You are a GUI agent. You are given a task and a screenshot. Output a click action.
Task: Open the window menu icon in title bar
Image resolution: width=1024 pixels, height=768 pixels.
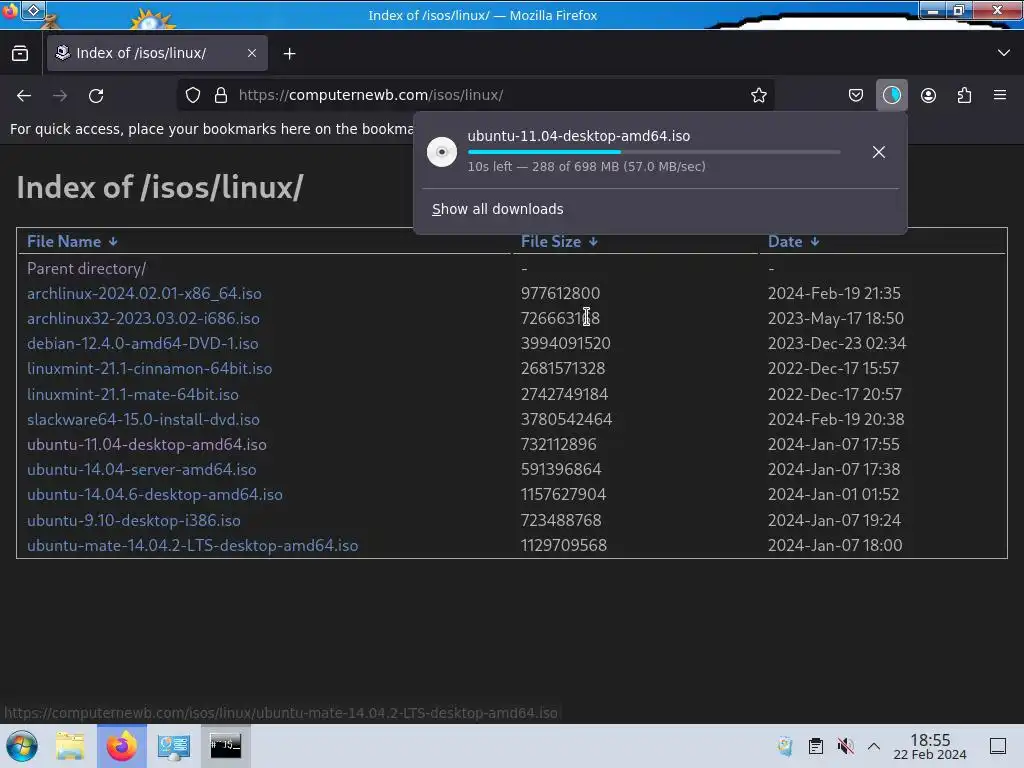tap(9, 11)
